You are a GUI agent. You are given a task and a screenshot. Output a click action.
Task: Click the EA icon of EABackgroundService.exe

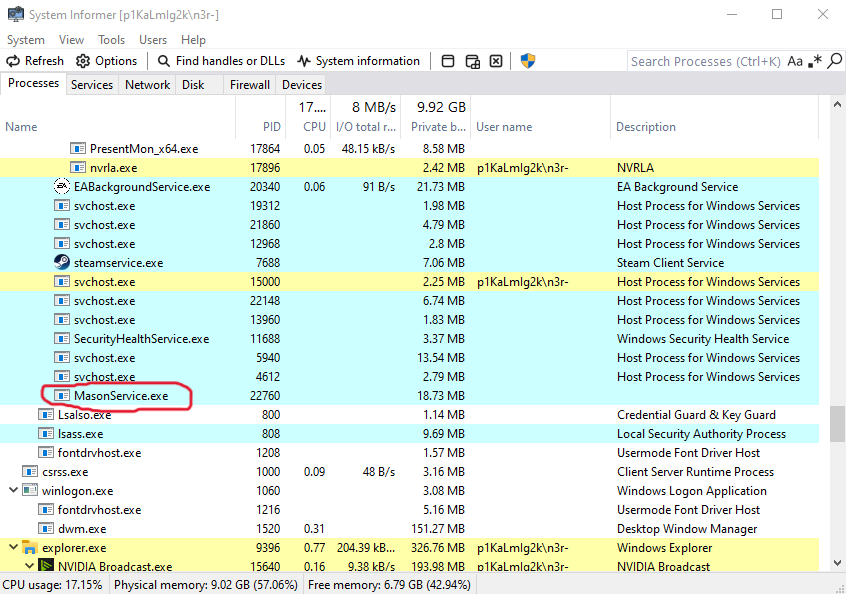click(x=62, y=187)
